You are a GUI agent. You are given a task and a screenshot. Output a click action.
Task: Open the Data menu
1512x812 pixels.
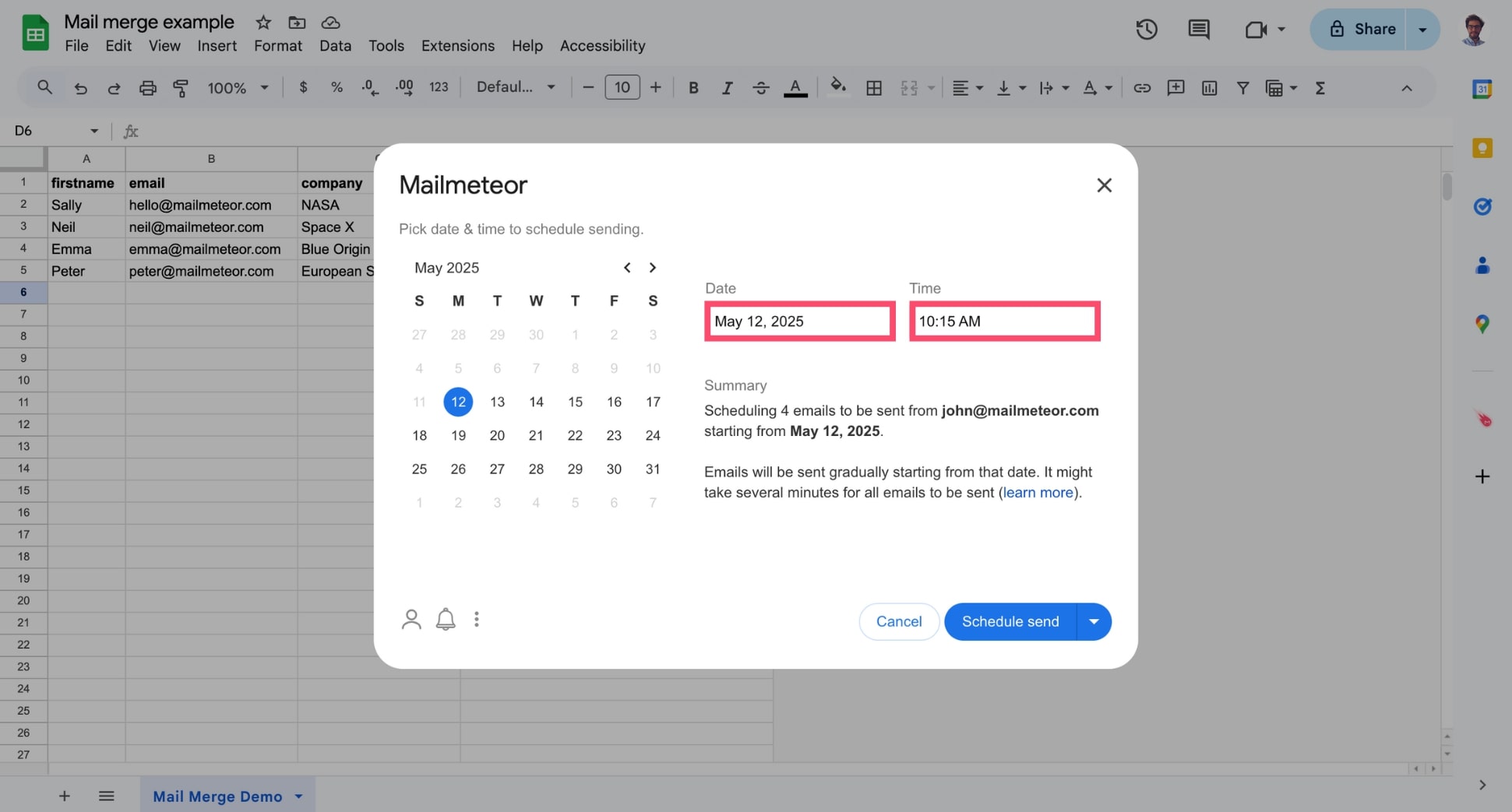tap(335, 46)
